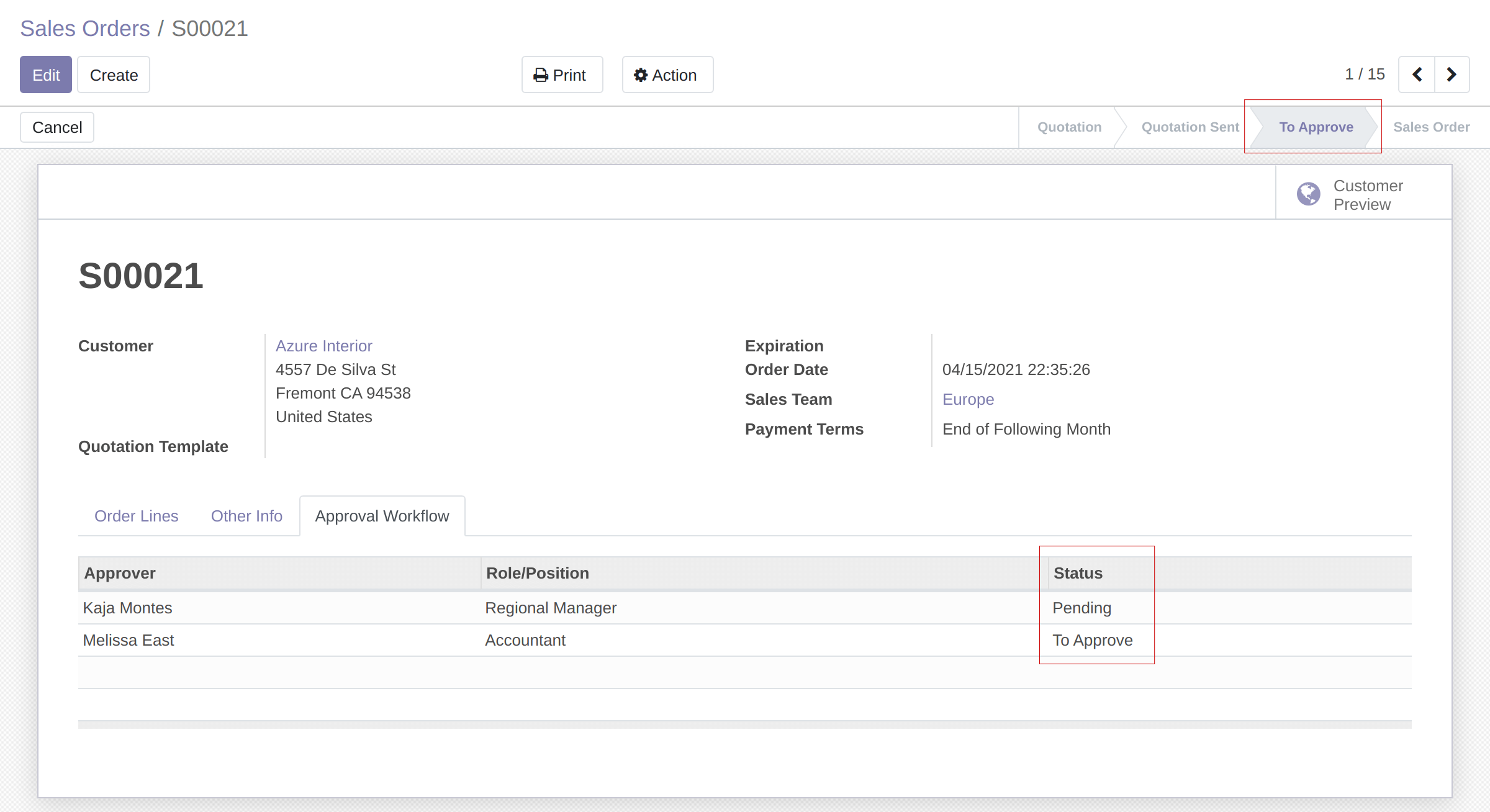Switch to the Order Lines tab
This screenshot has width=1490, height=812.
coord(136,516)
